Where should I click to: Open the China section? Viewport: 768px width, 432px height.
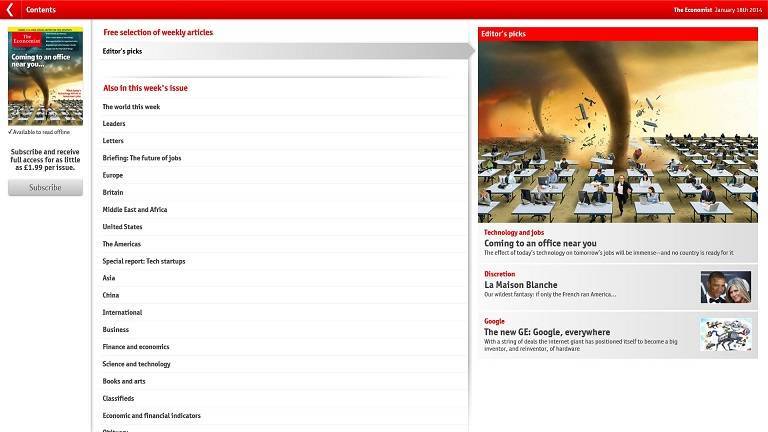pyautogui.click(x=283, y=295)
